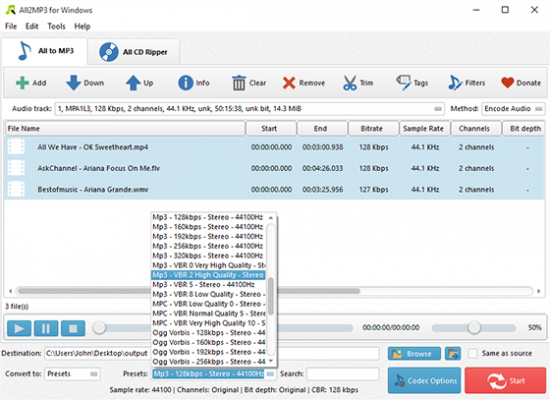
Task: Open the Tools menu
Action: (56, 26)
